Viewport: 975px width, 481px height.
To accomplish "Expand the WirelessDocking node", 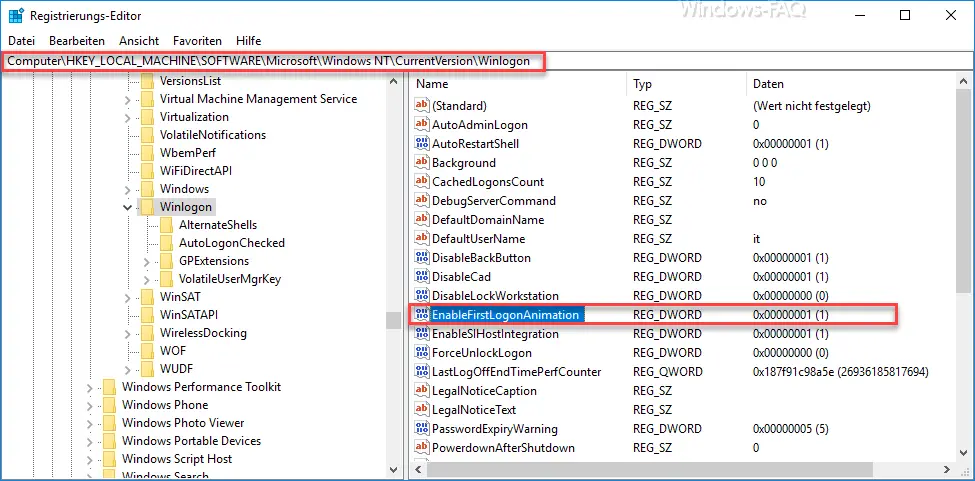I will coord(127,333).
